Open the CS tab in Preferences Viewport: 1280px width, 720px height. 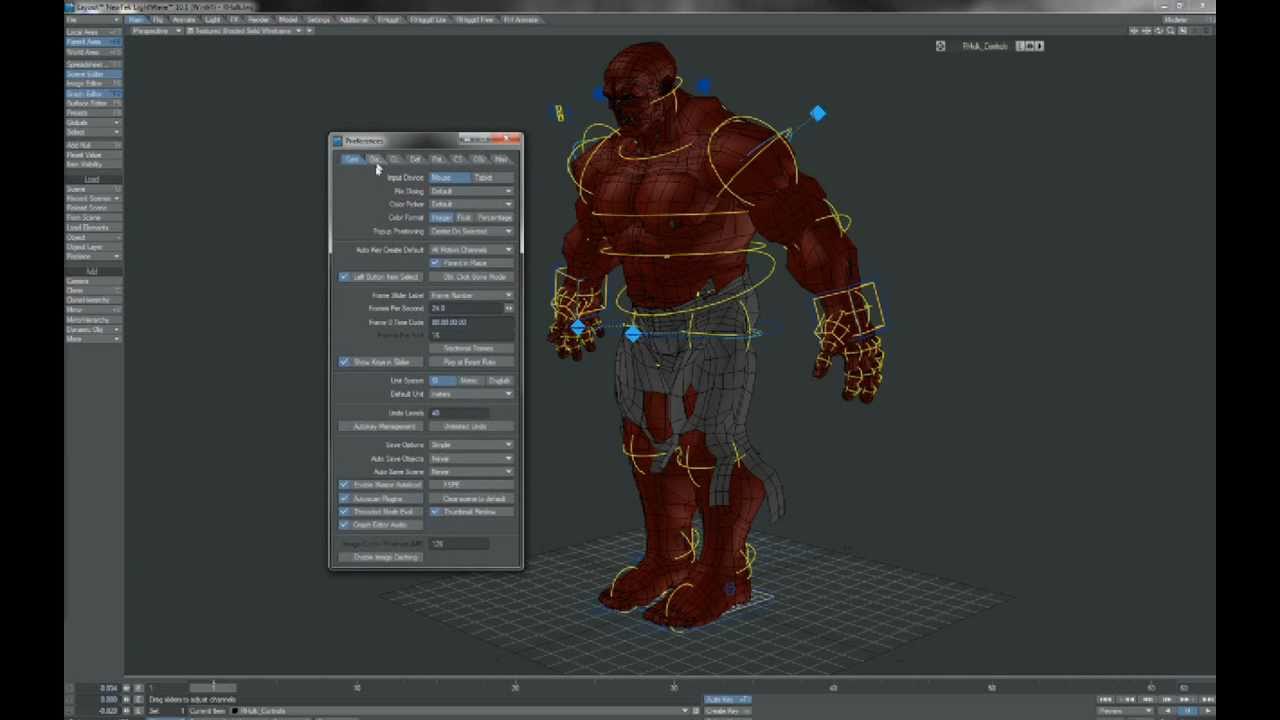point(457,160)
